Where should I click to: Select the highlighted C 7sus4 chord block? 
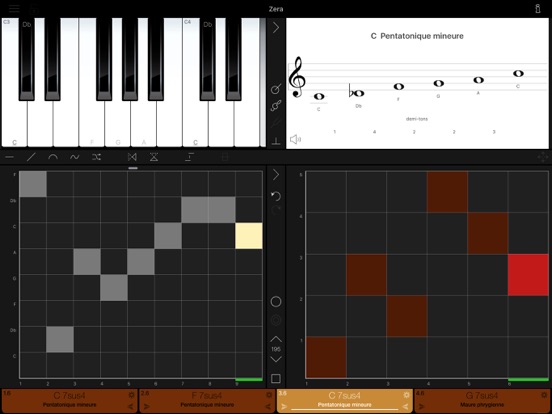[345, 400]
